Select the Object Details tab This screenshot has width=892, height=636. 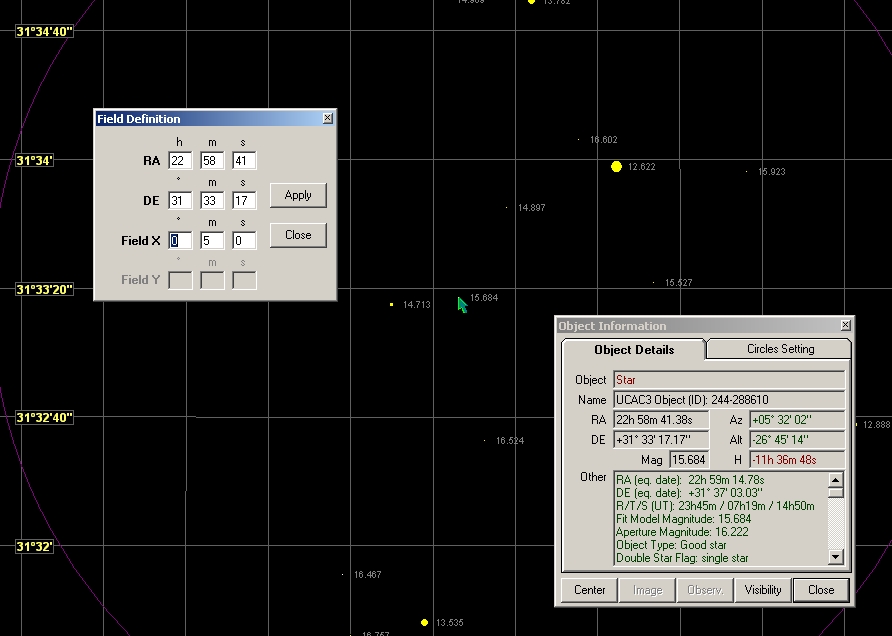click(x=634, y=350)
